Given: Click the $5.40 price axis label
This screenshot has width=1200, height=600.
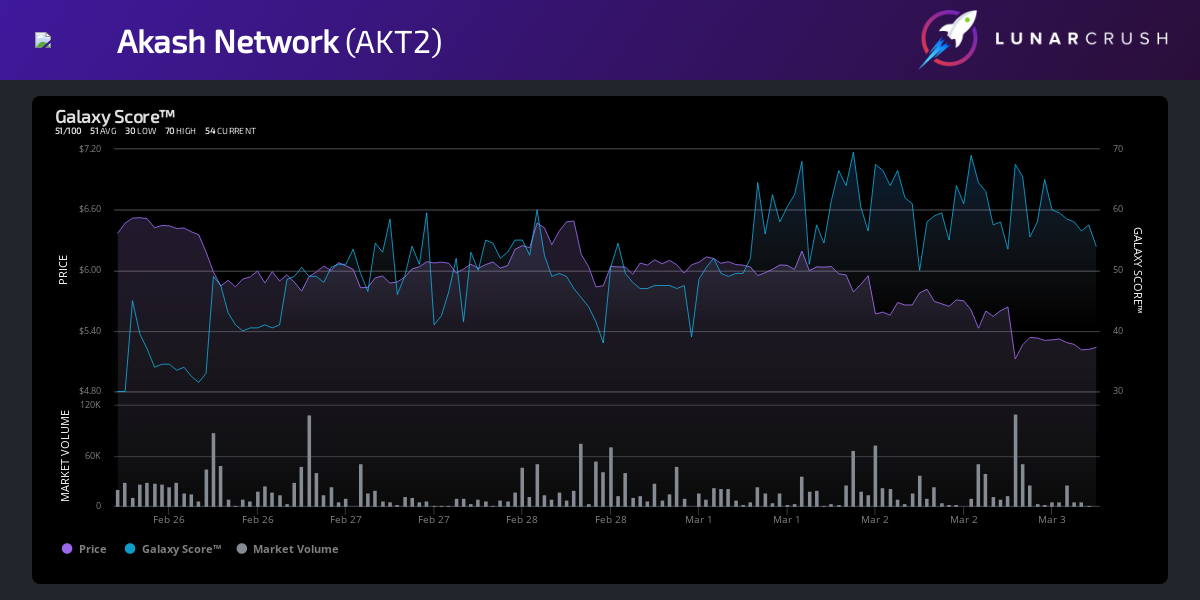Looking at the screenshot, I should [90, 331].
